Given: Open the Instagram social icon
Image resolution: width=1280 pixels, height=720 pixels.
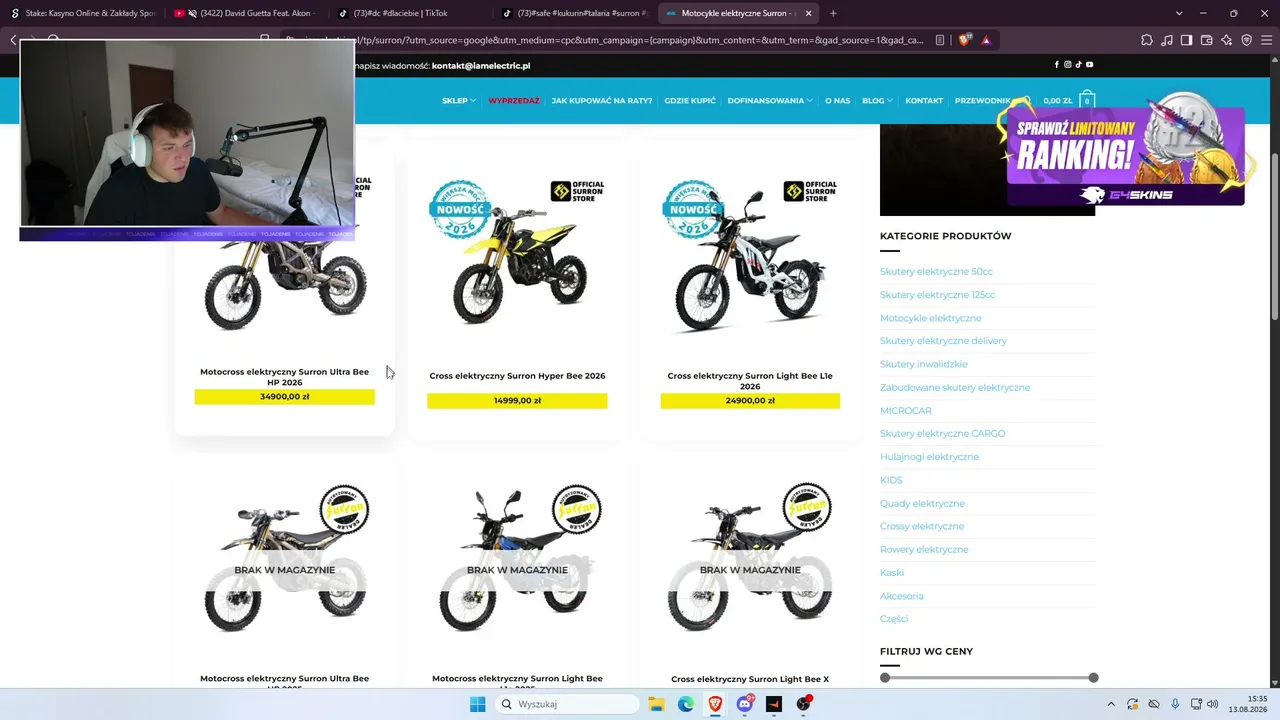Looking at the screenshot, I should tap(1068, 65).
